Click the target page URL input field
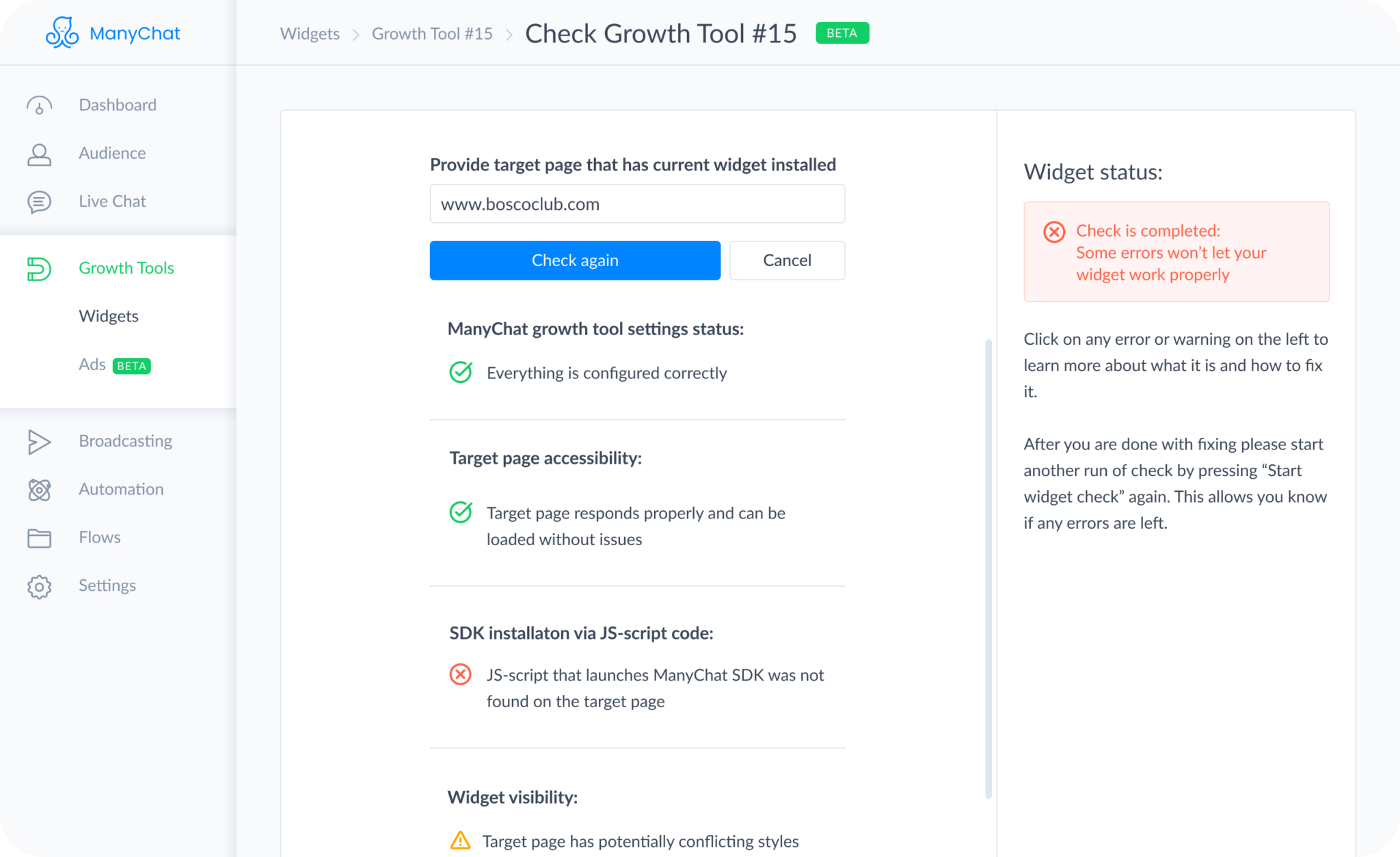This screenshot has height=857, width=1400. pyautogui.click(x=638, y=204)
